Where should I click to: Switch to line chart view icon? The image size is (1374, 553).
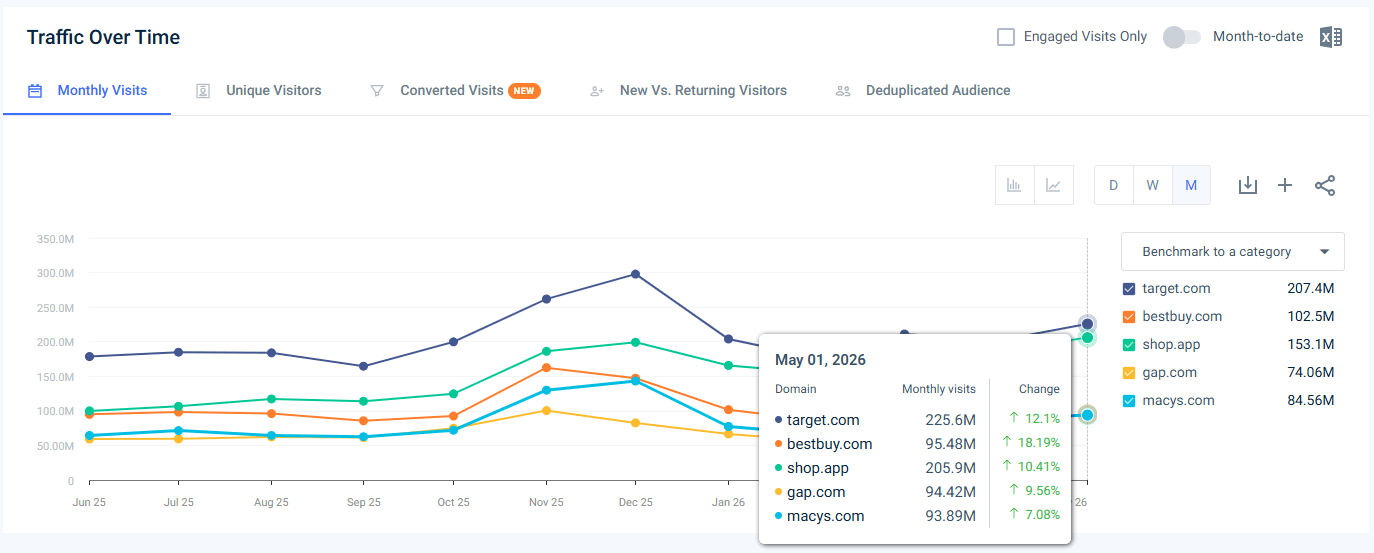point(1053,185)
